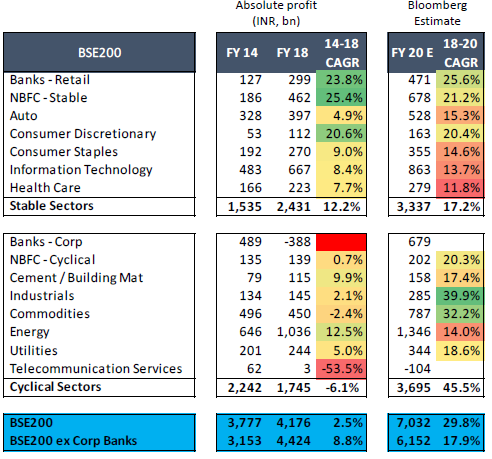Image resolution: width=492 pixels, height=459 pixels.
Task: Select the NBFC - Cyclical label
Action: (x=53, y=260)
